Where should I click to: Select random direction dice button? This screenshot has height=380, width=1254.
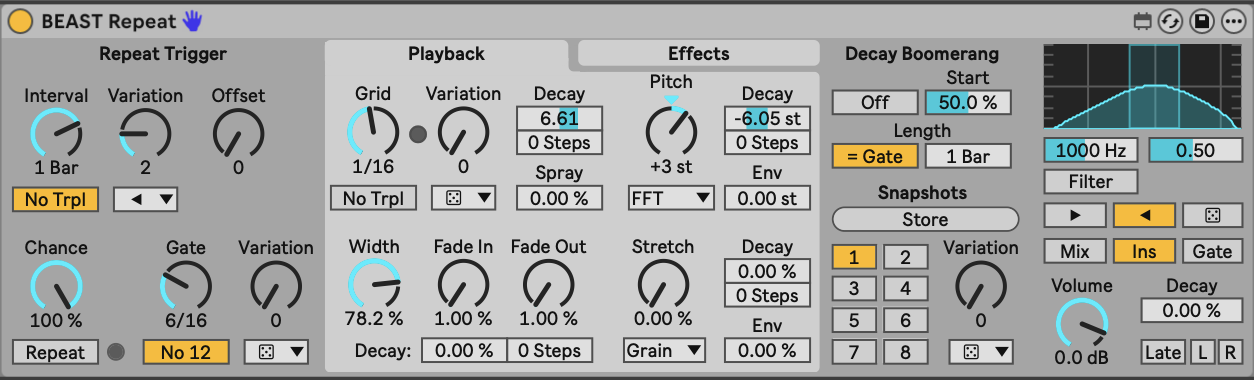[1212, 216]
